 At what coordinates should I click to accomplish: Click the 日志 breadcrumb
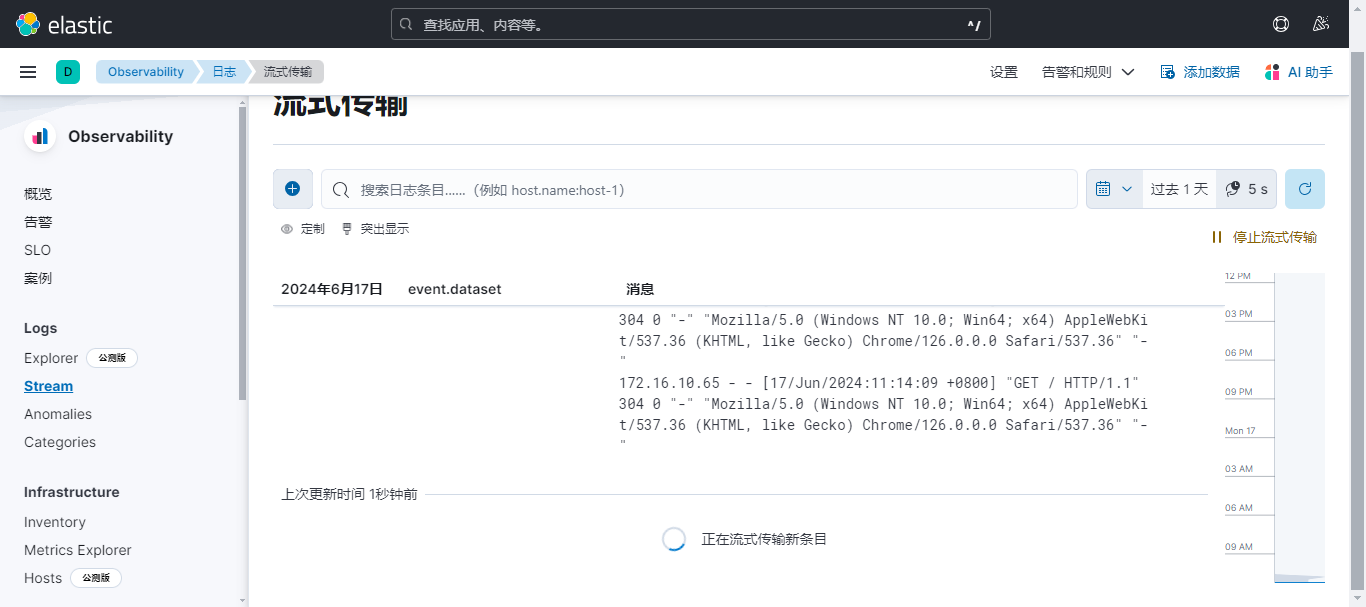[224, 72]
